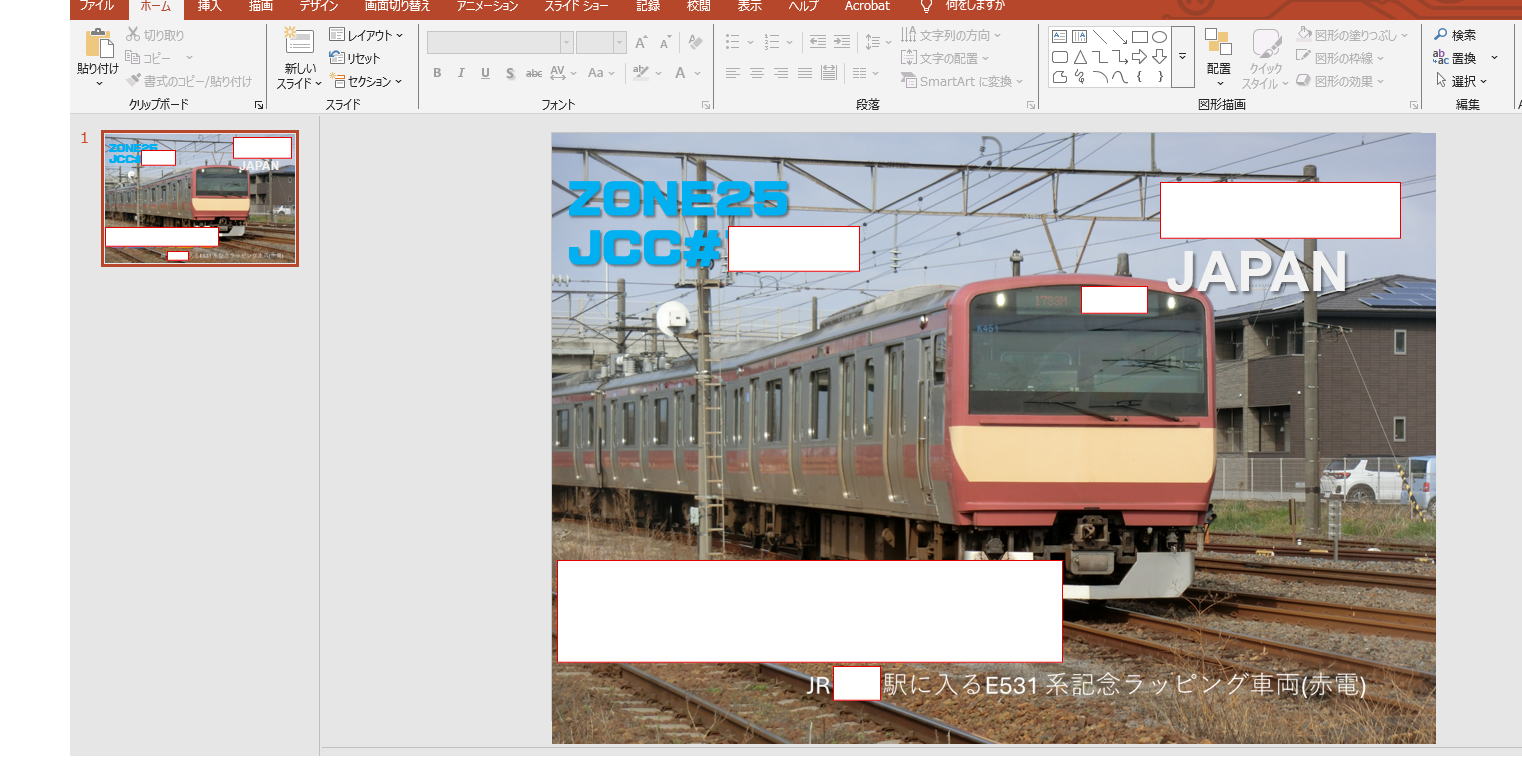Switch to the 挿入 (Insert) tab
Image resolution: width=1522 pixels, height=772 pixels.
click(x=210, y=6)
